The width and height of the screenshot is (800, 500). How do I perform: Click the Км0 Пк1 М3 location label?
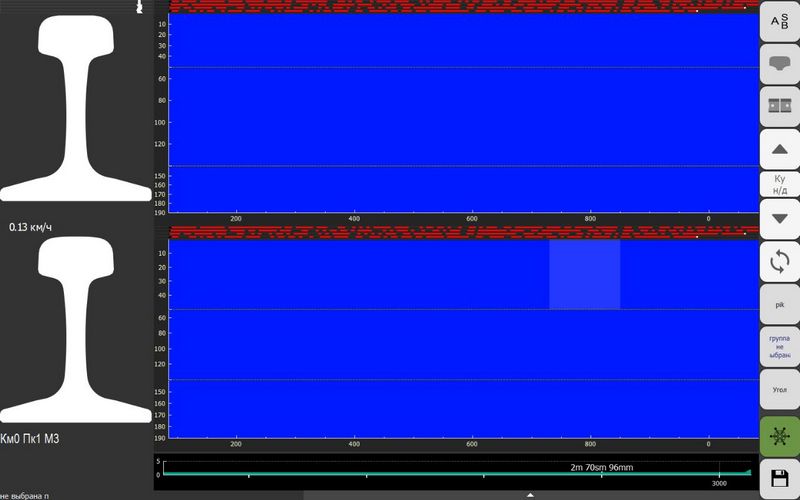30,439
